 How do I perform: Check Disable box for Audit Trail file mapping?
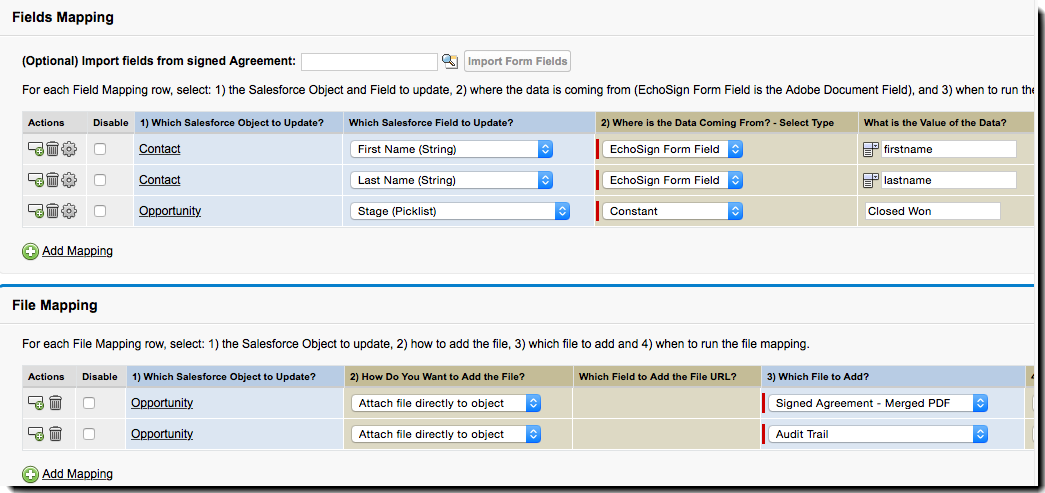point(90,434)
